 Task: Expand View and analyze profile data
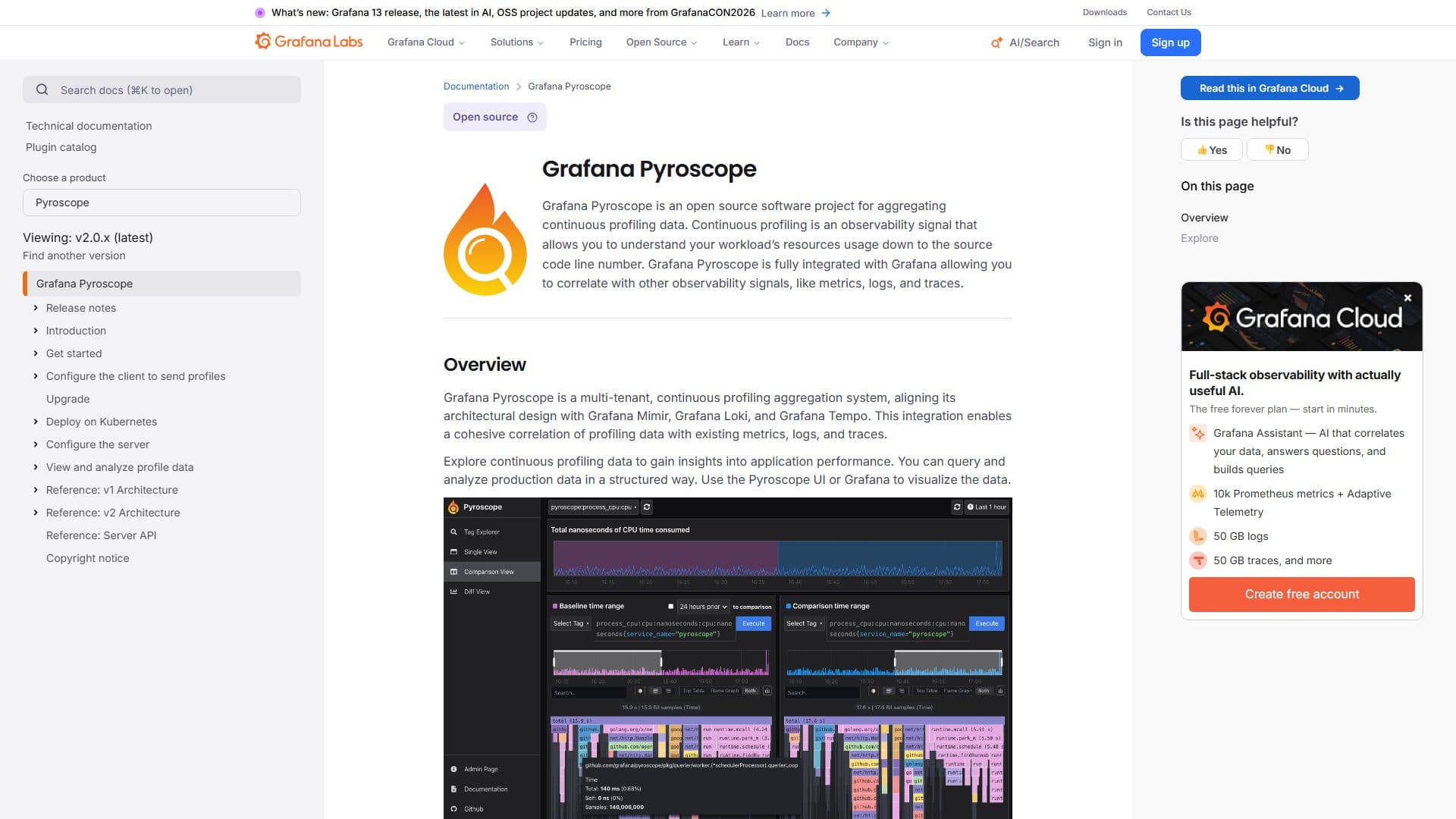tap(36, 467)
